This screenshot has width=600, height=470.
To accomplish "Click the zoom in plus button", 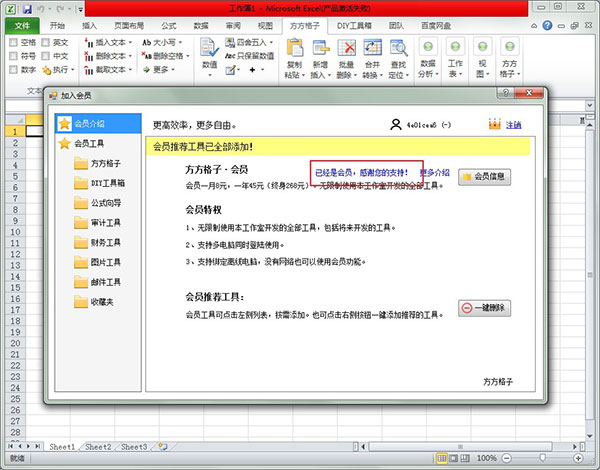I will [x=578, y=458].
